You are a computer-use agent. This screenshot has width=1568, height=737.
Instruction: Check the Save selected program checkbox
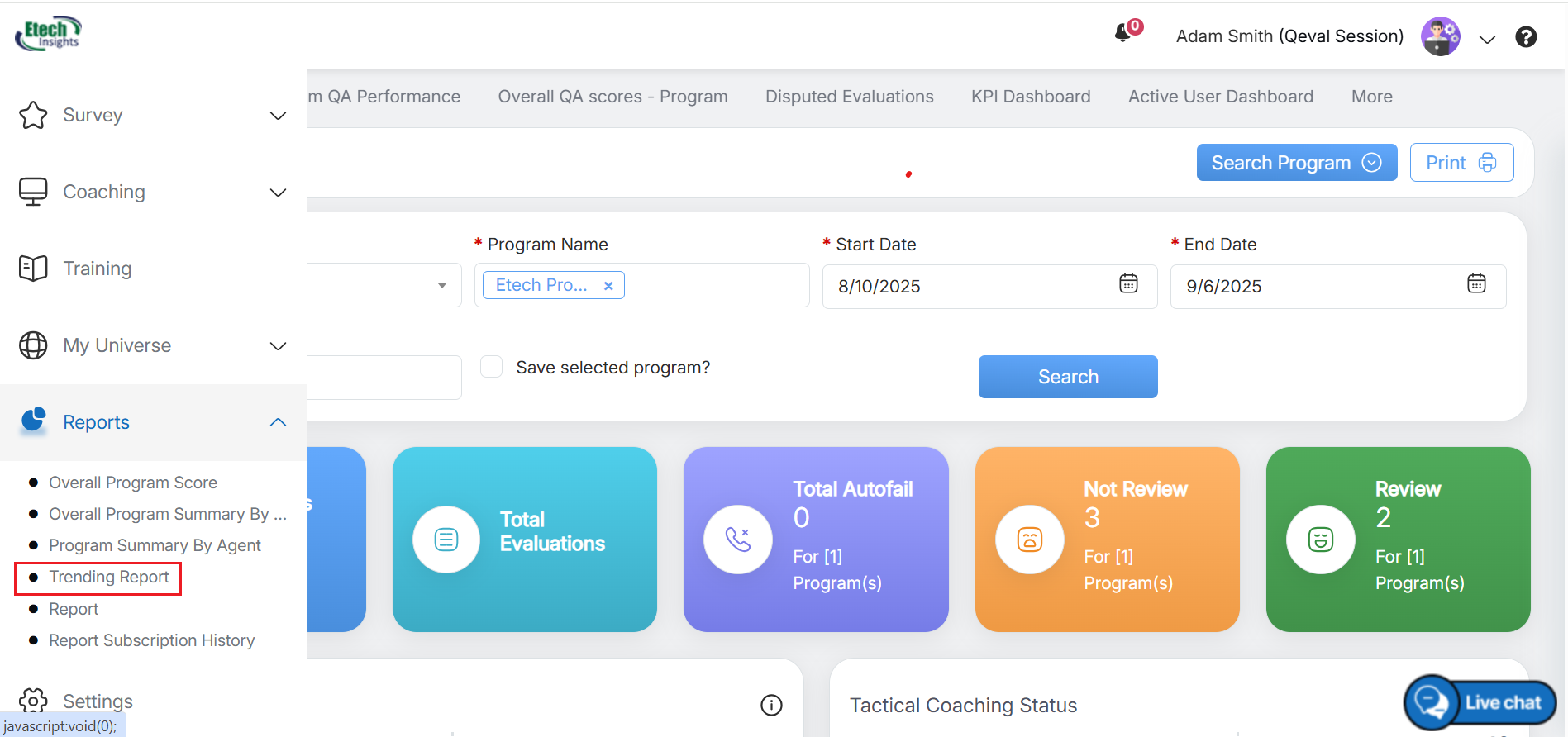pyautogui.click(x=492, y=367)
